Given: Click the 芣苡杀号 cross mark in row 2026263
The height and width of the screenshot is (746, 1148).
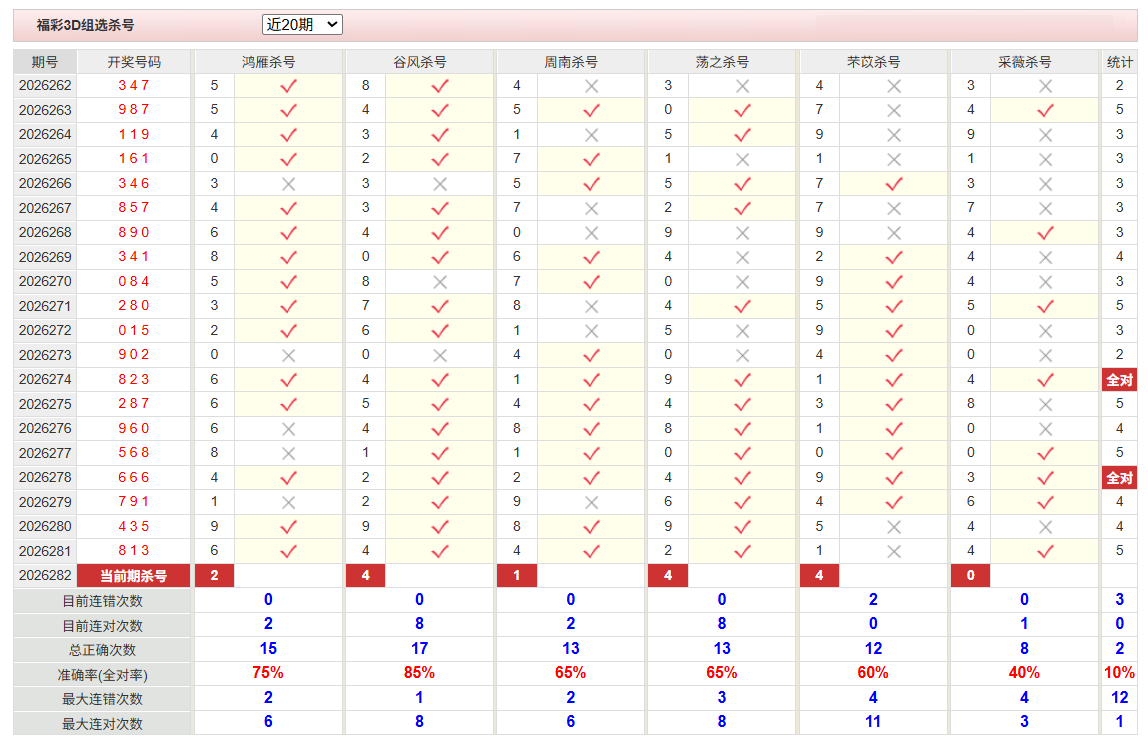Looking at the screenshot, I should point(894,111).
